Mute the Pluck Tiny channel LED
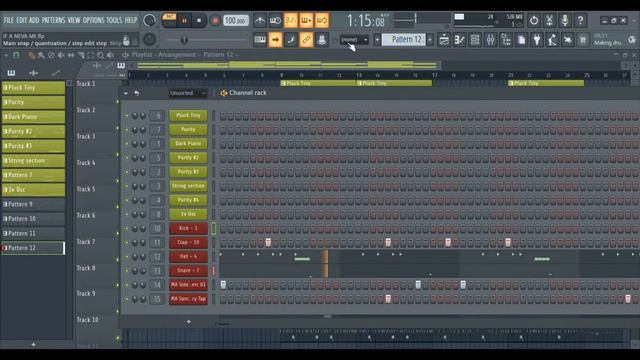The image size is (640, 360). [127, 116]
